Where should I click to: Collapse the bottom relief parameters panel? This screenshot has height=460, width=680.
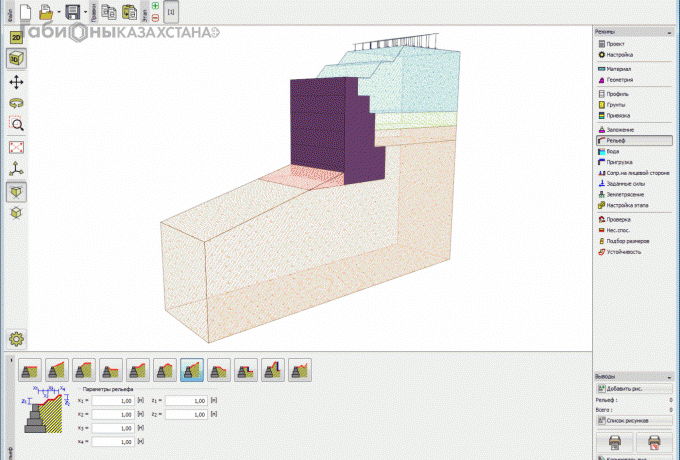[x=11, y=360]
